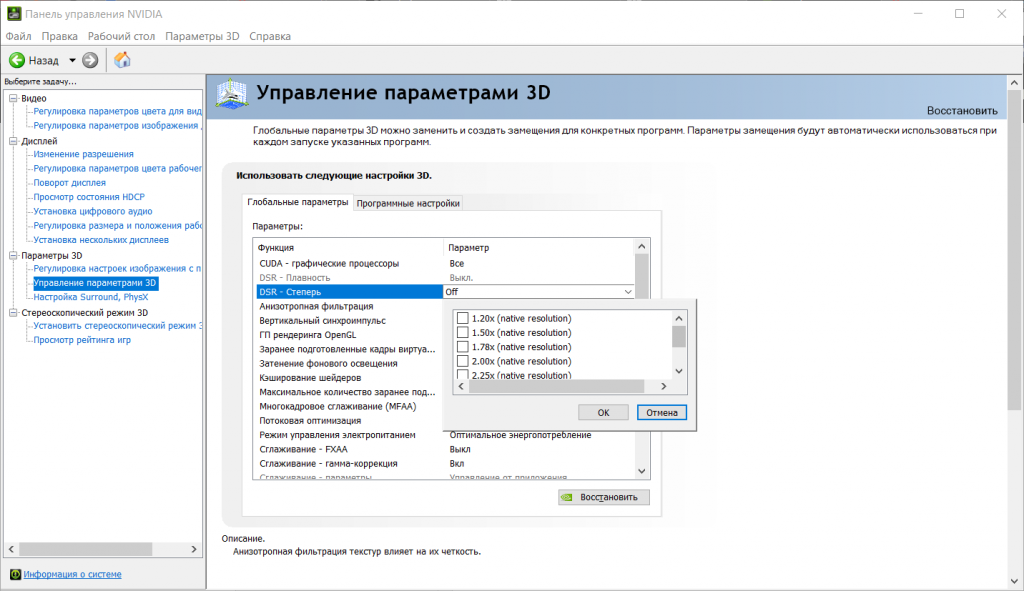Enable the 1.20x (native resolution) checkbox
The image size is (1024, 591).
pyautogui.click(x=462, y=318)
